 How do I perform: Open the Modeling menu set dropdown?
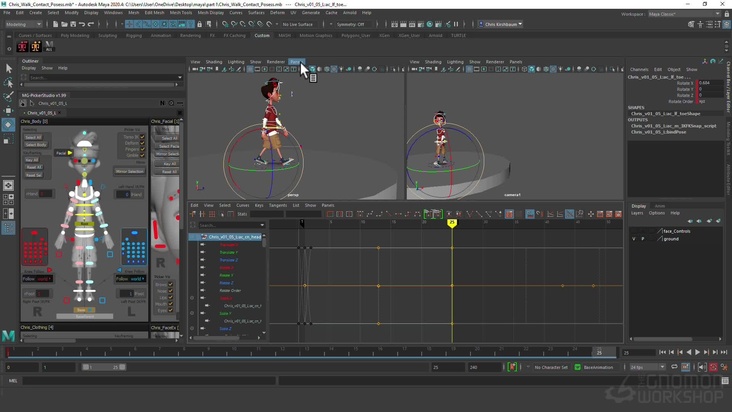pyautogui.click(x=25, y=24)
